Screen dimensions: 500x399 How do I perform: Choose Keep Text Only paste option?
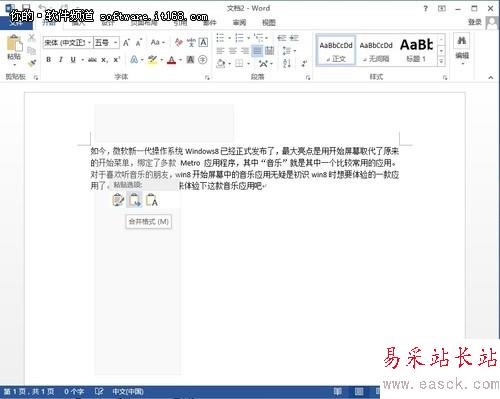151,200
